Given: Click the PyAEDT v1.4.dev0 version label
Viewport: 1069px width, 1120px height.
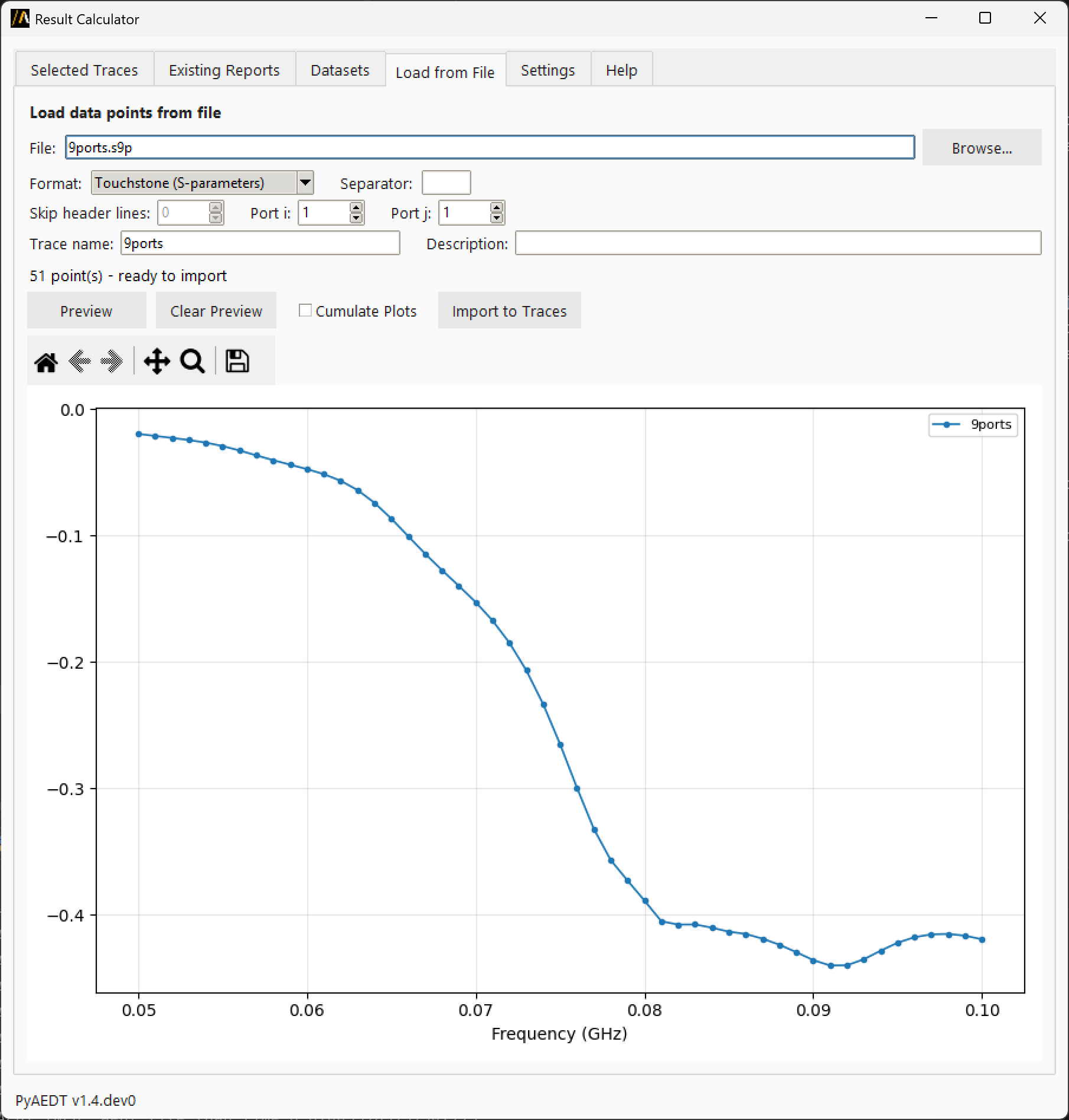Looking at the screenshot, I should [76, 1101].
